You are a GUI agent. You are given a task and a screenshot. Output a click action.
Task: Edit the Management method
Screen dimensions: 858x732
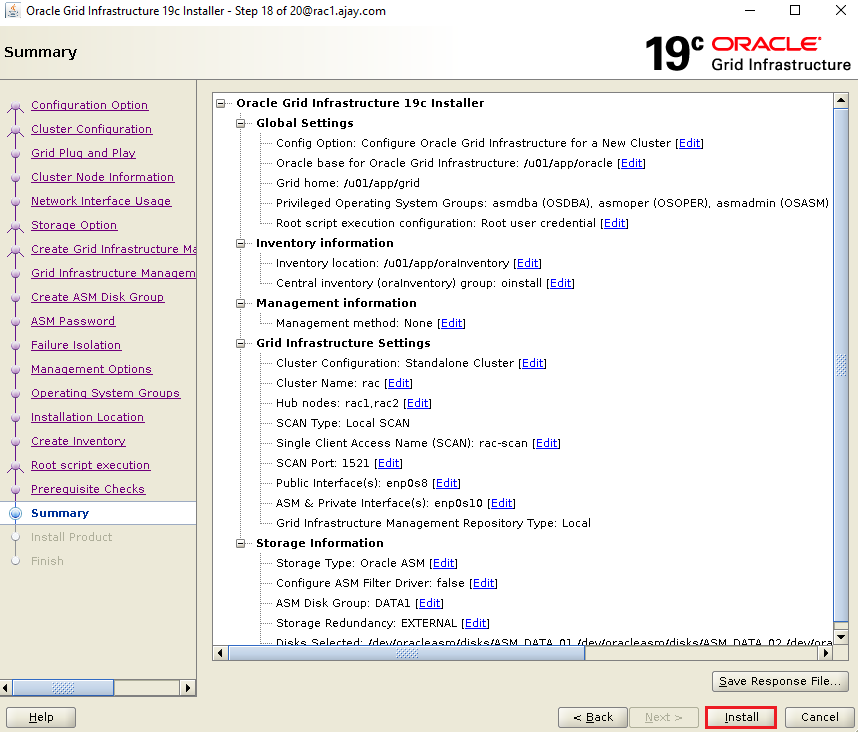[x=451, y=323]
